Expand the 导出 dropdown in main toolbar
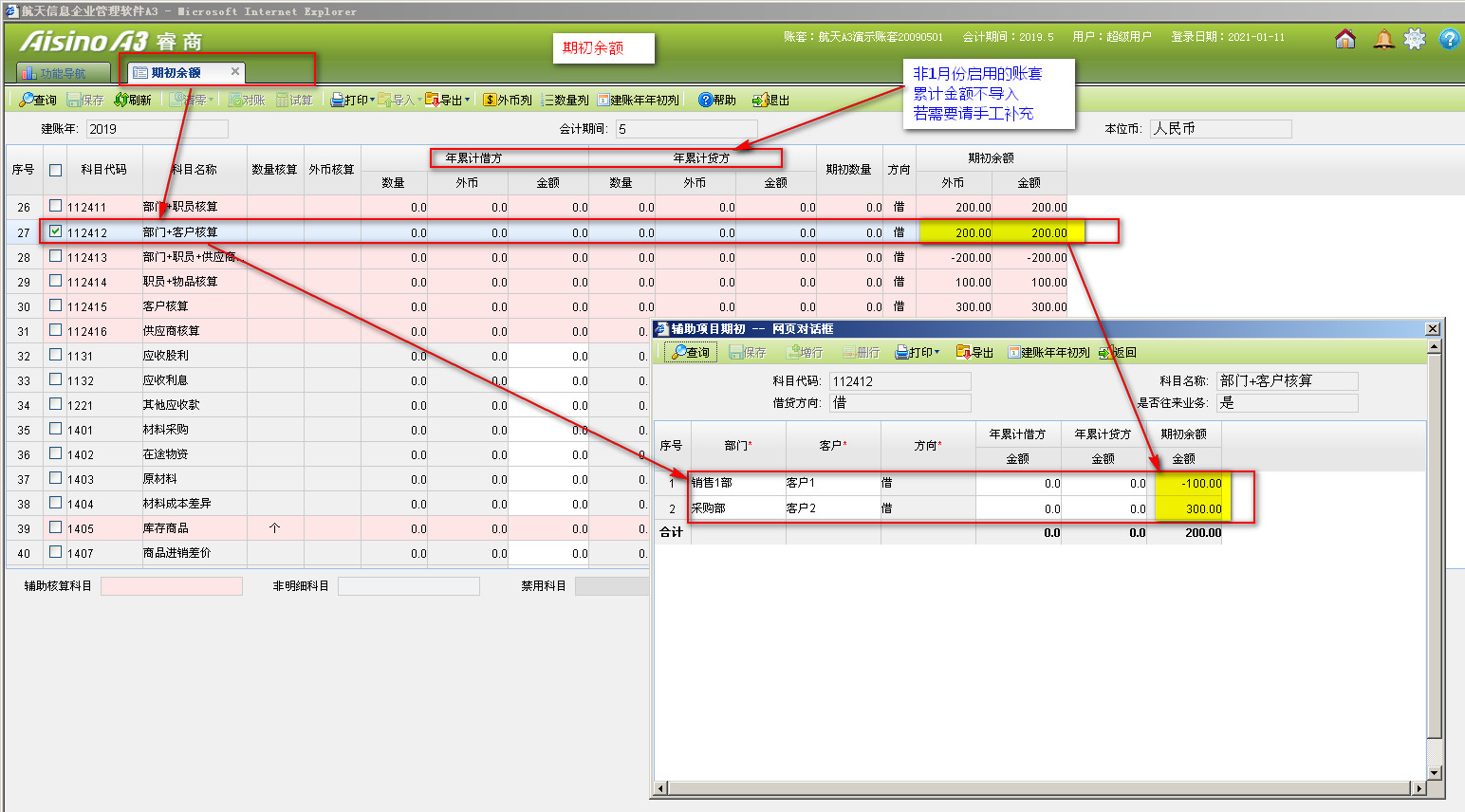This screenshot has height=812, width=1465. click(467, 100)
